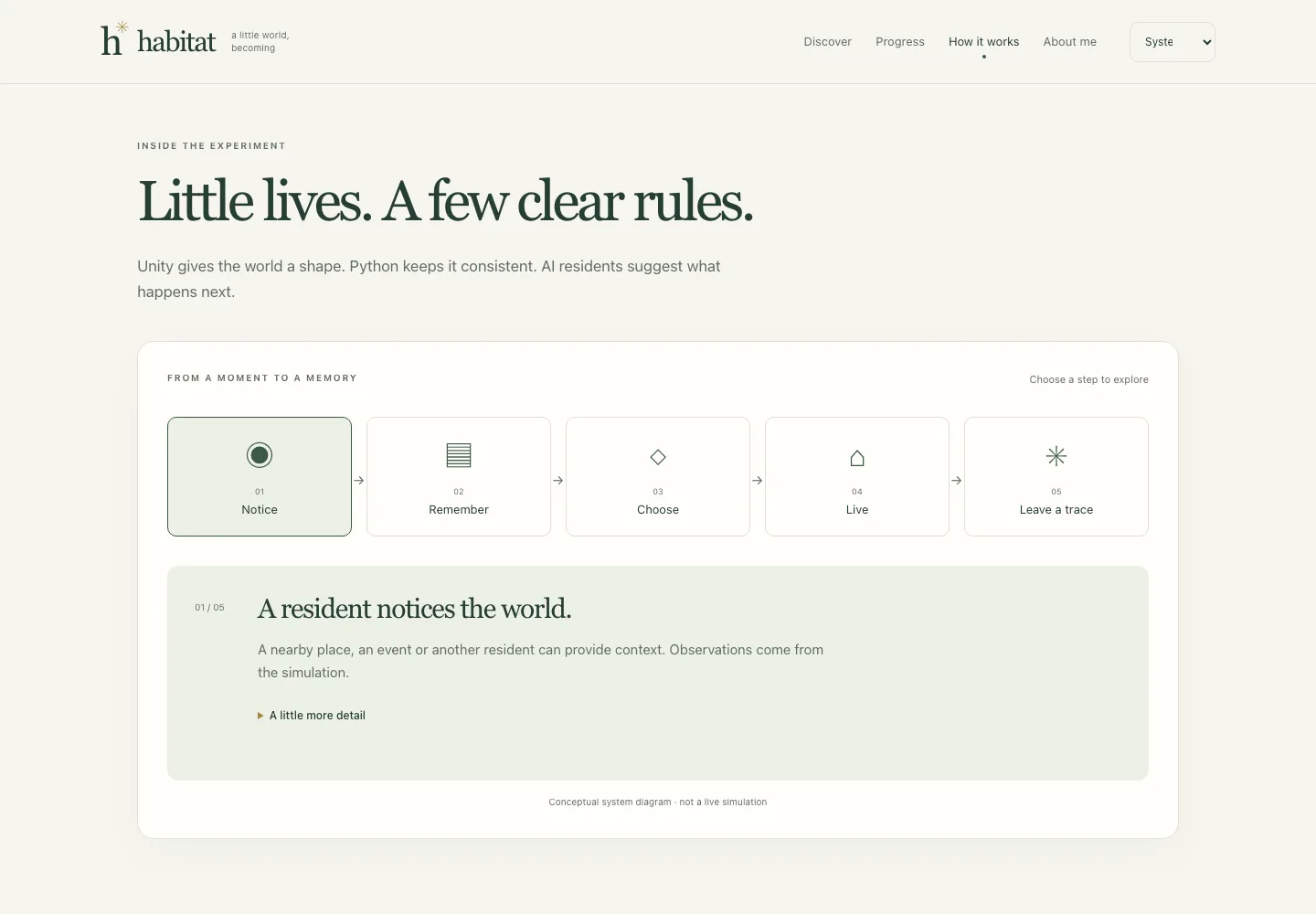1316x914 pixels.
Task: Click the 'INSIDE THE EXPERIMENT' label
Action: tap(211, 146)
